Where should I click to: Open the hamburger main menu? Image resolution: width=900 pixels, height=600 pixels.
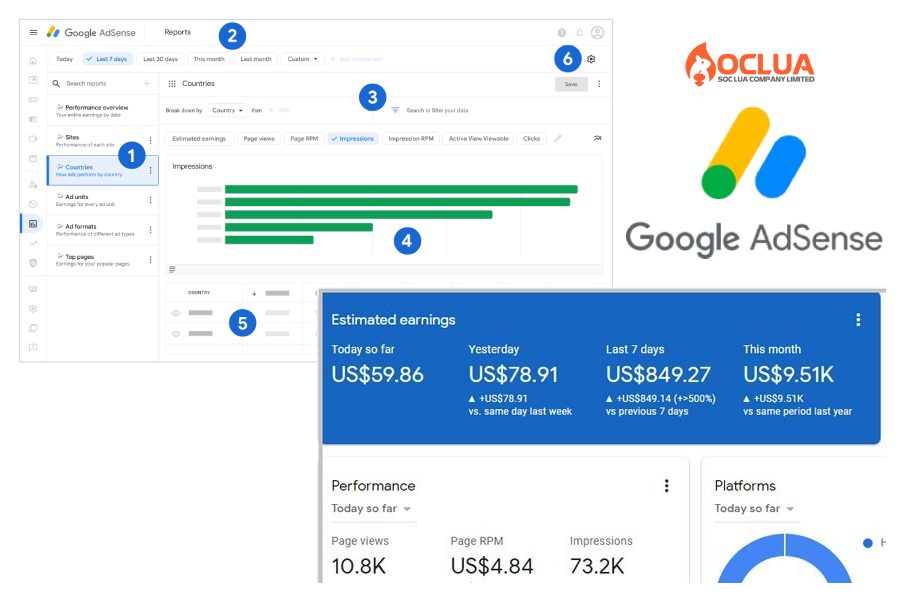tap(33, 33)
